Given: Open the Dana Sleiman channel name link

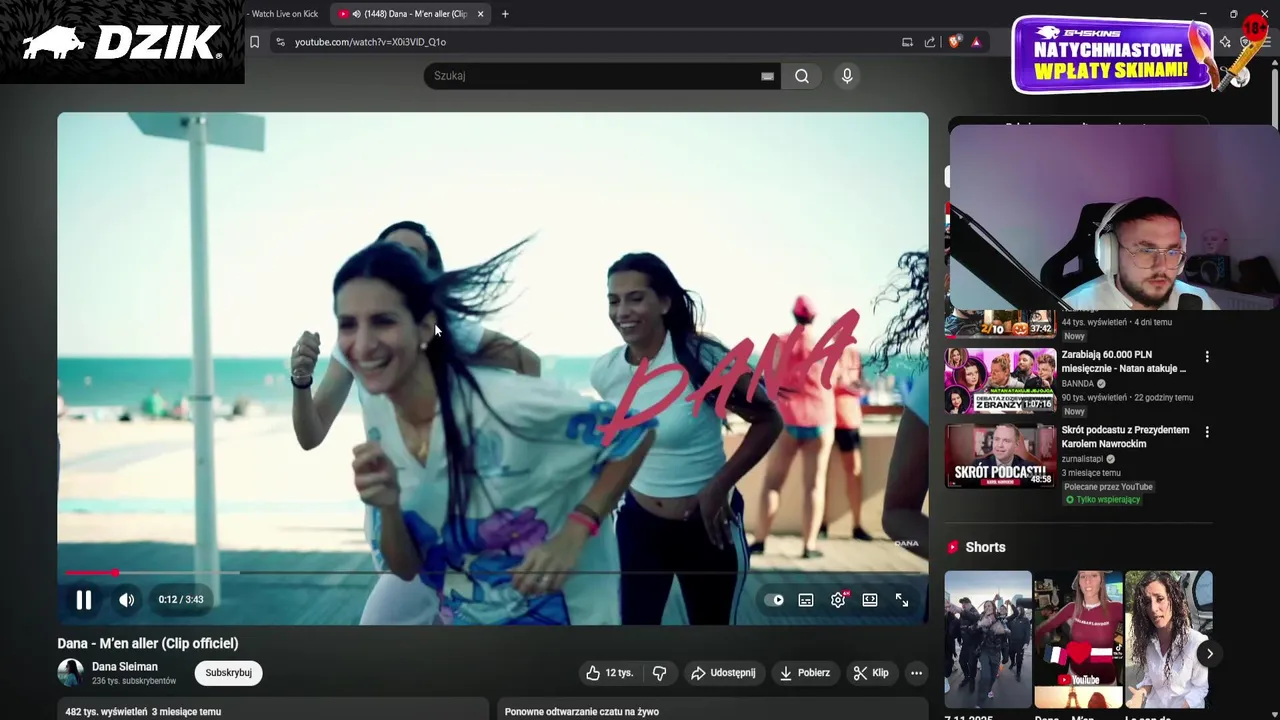Looking at the screenshot, I should pyautogui.click(x=125, y=667).
